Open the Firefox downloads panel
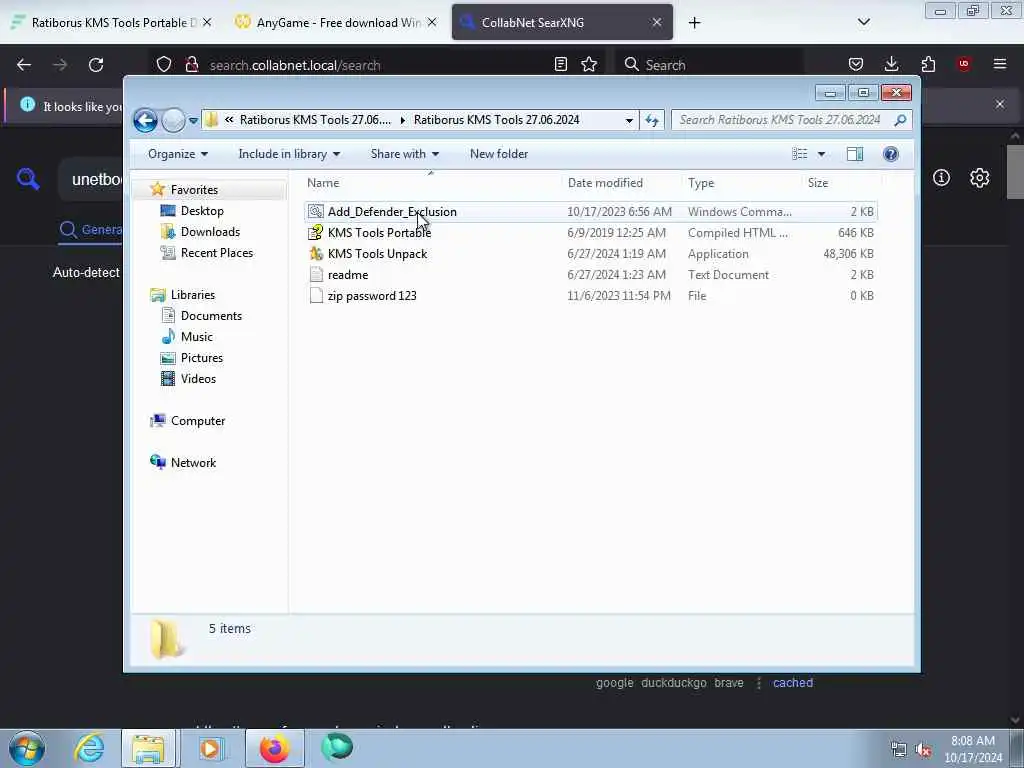Viewport: 1024px width, 768px height. click(891, 65)
